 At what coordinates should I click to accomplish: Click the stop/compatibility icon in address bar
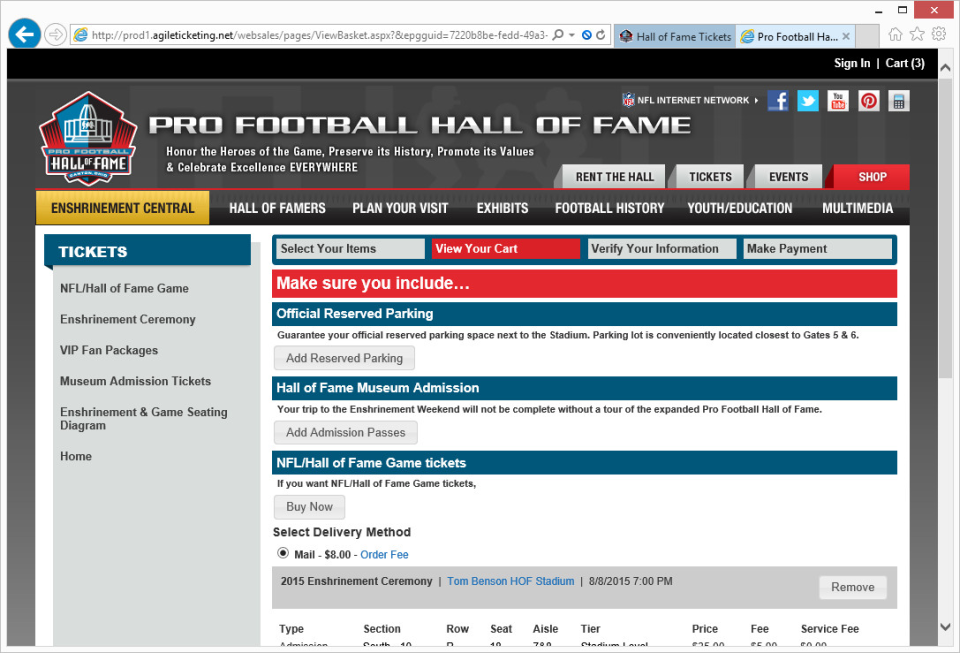(x=587, y=35)
